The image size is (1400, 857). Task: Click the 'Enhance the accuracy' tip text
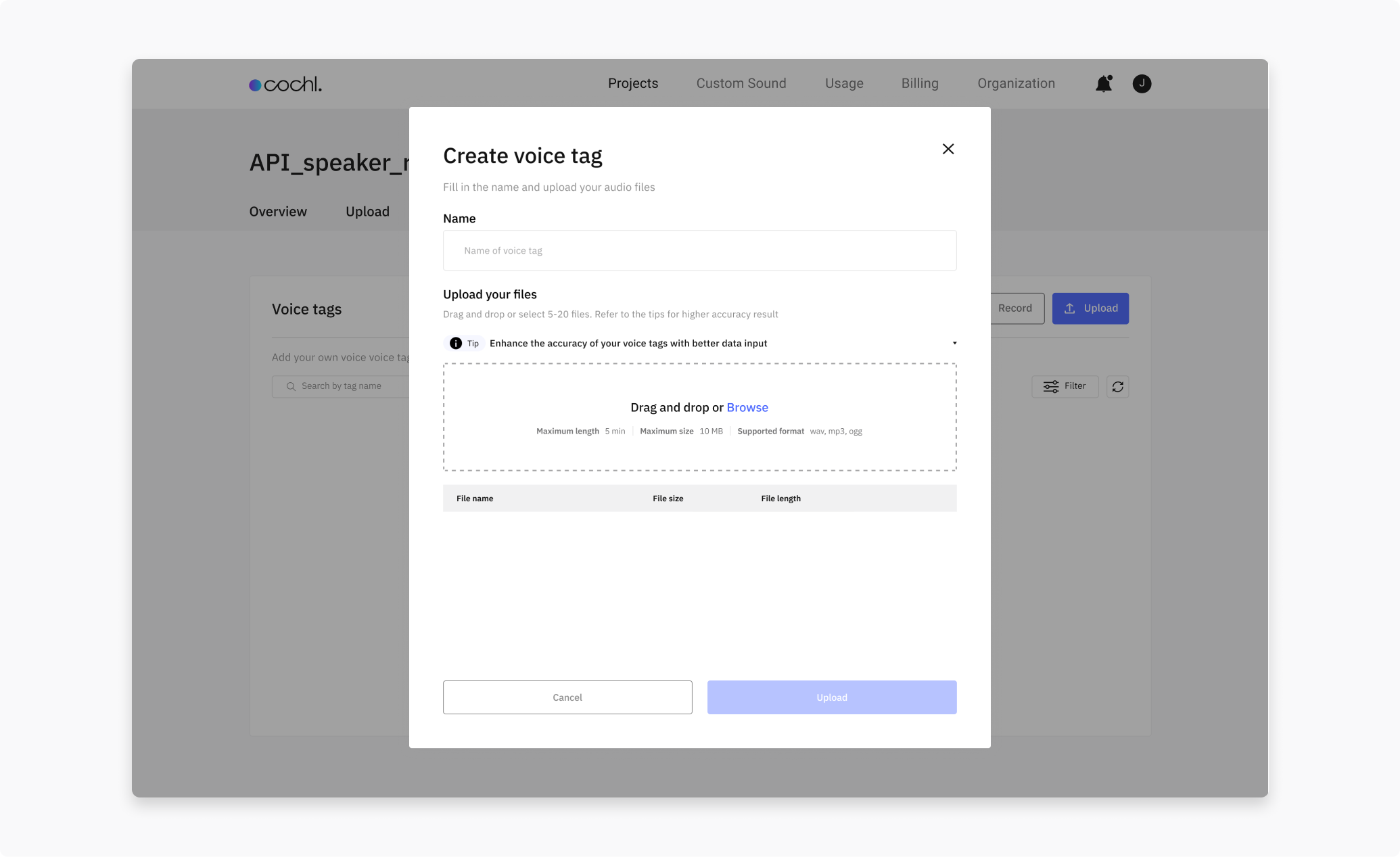tap(628, 344)
